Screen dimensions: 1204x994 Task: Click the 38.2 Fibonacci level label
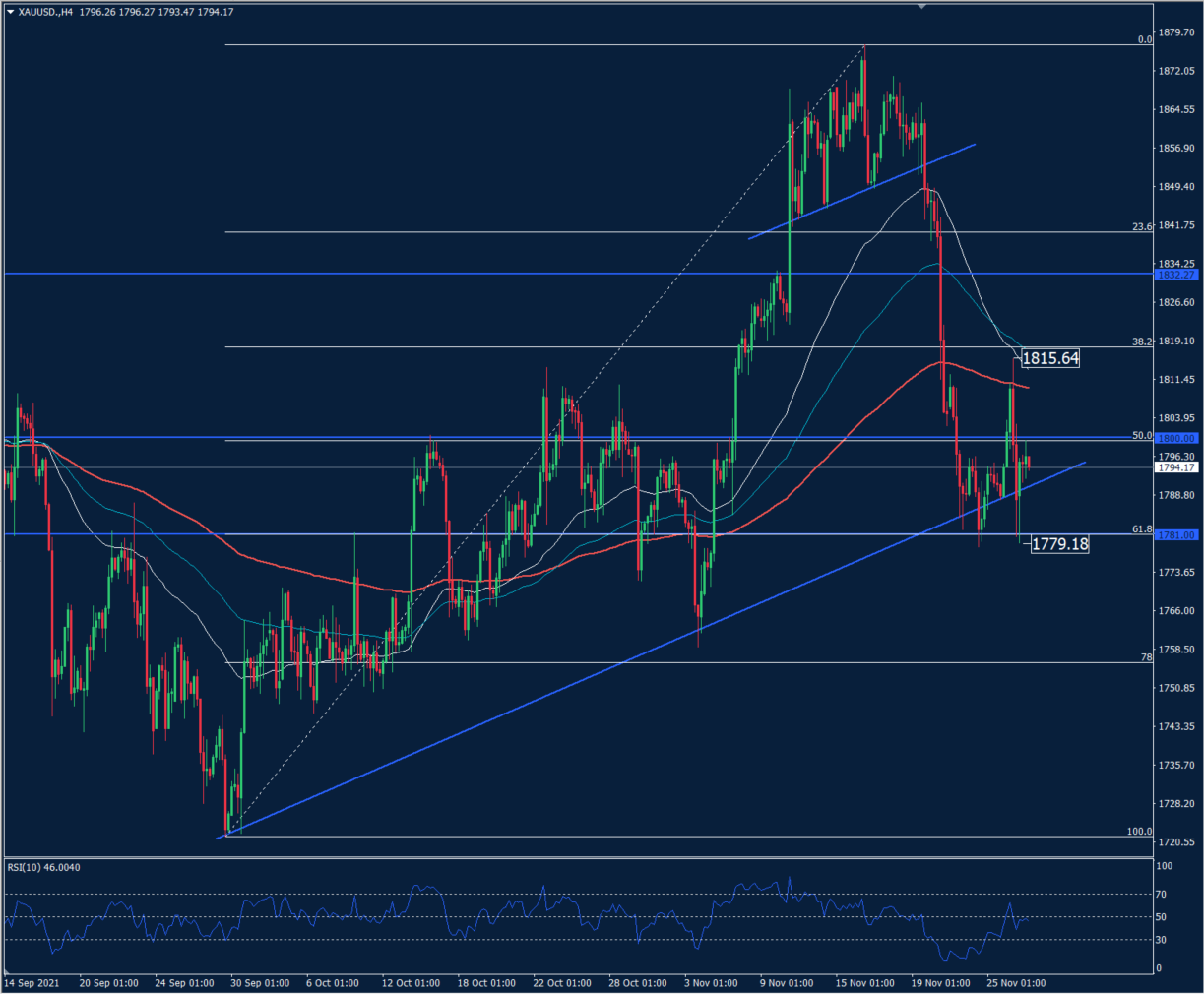tap(1142, 342)
